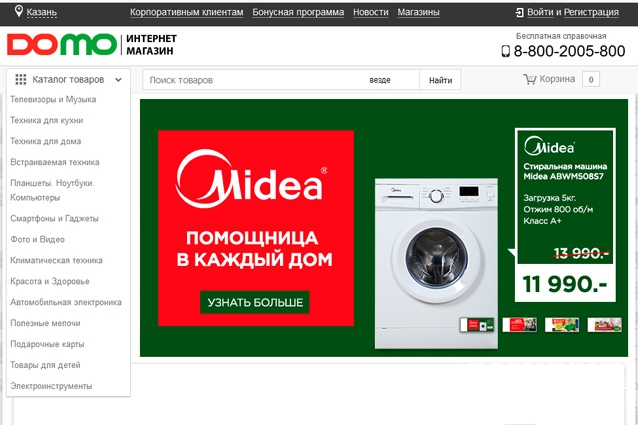The height and width of the screenshot is (425, 638).
Task: Open the Магазины link
Action: pos(418,13)
